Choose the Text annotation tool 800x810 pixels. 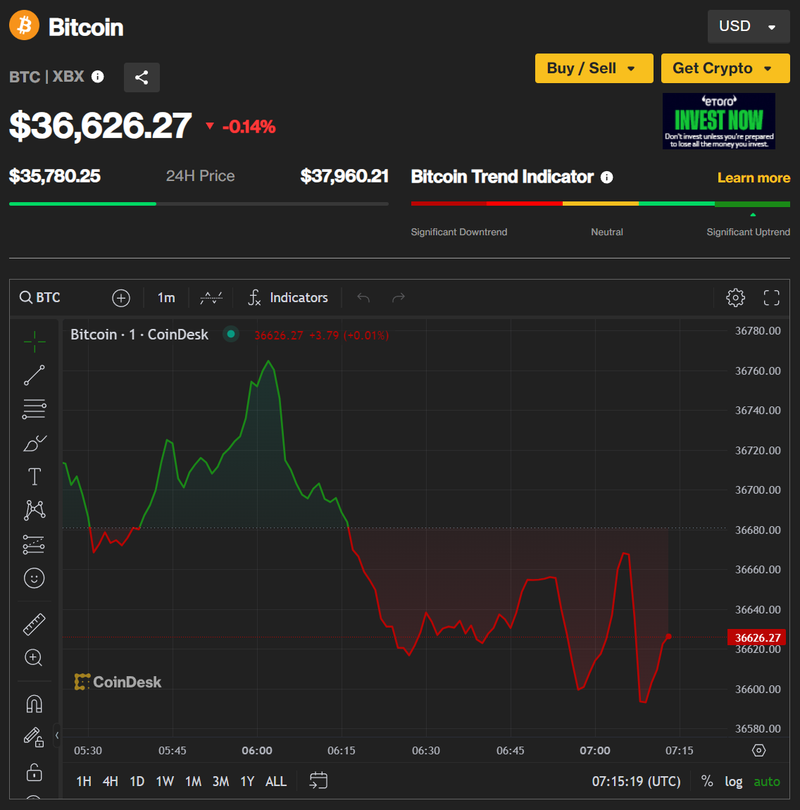click(34, 476)
